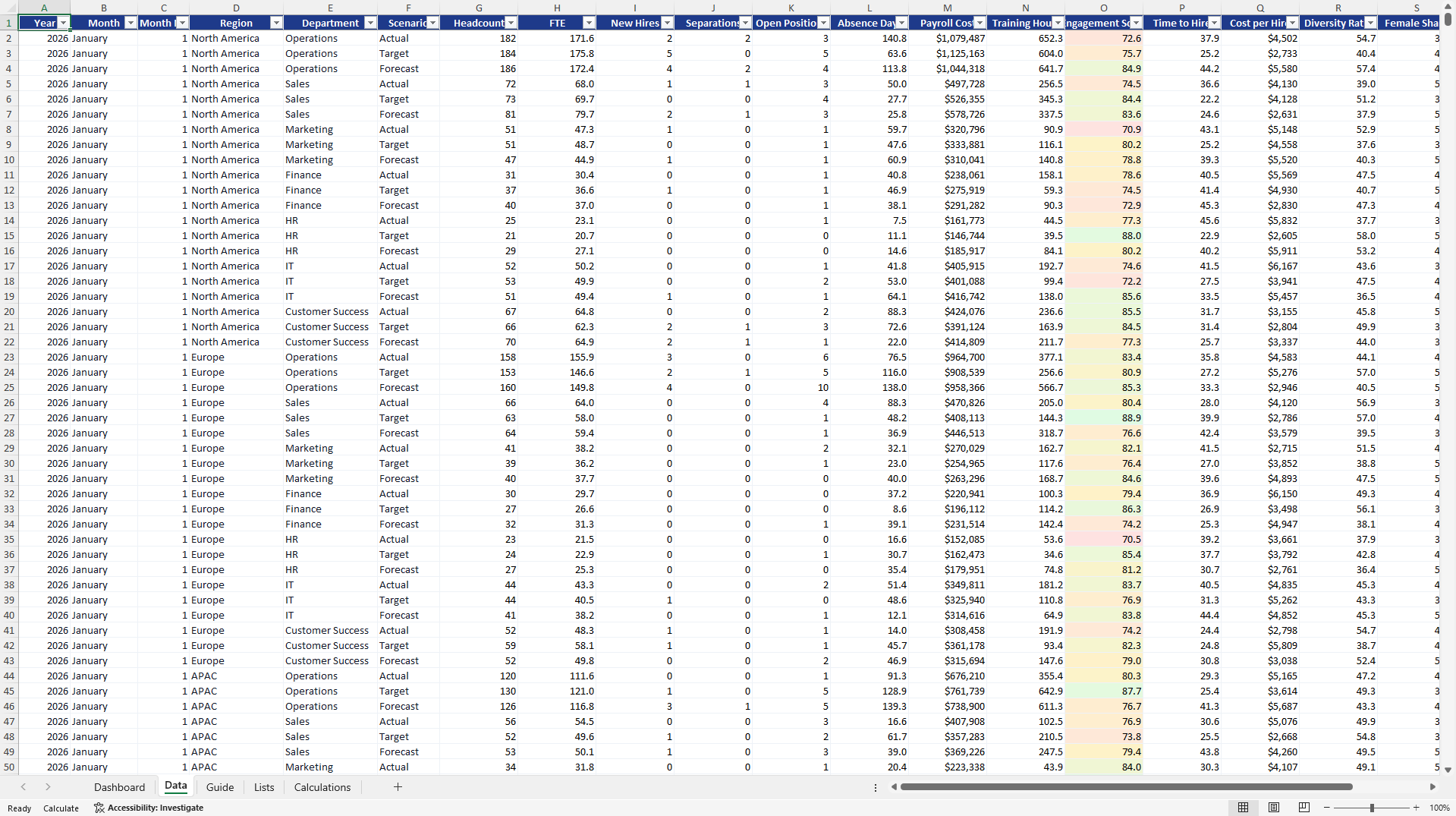Go to the Lists sheet tab
The height and width of the screenshot is (816, 1456).
[x=264, y=787]
